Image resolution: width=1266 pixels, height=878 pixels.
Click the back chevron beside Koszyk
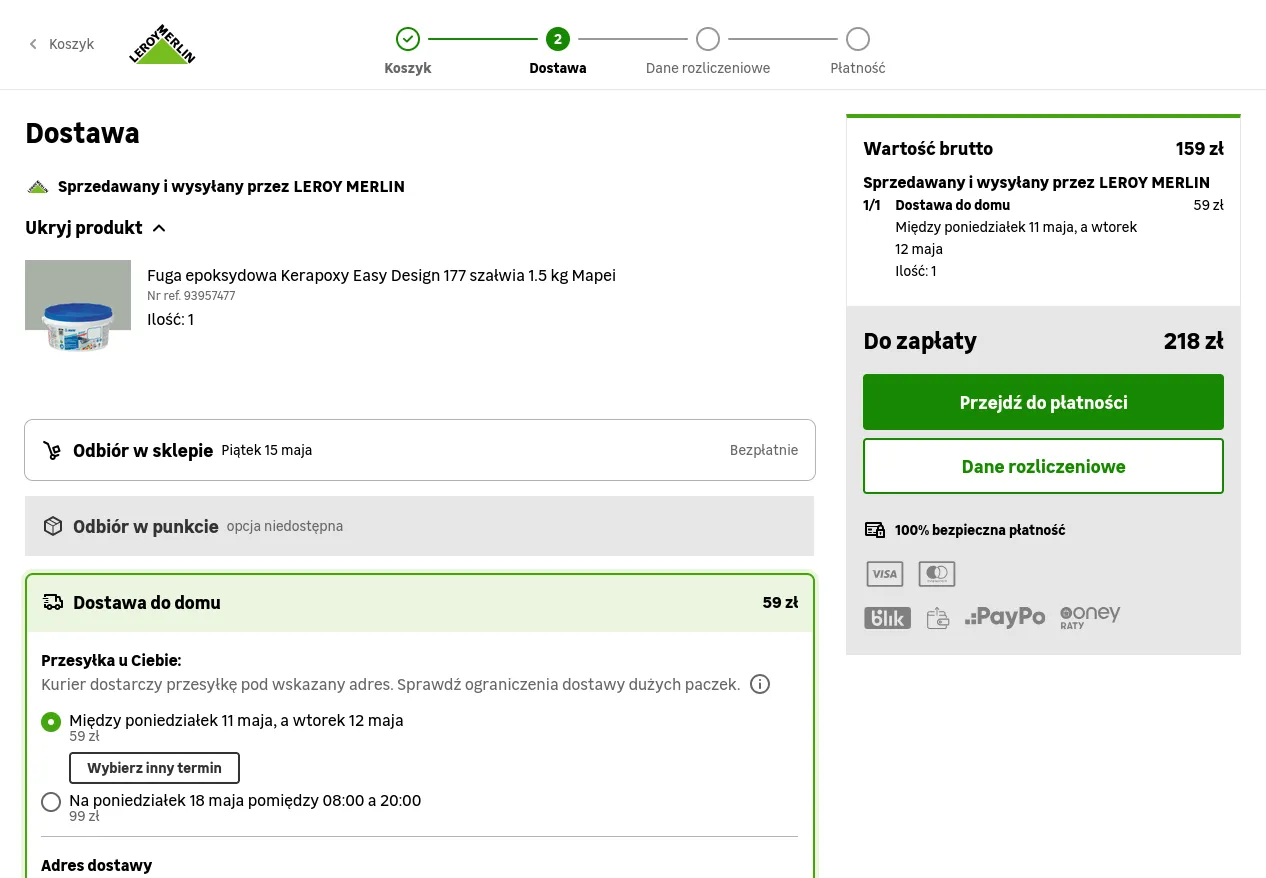pyautogui.click(x=33, y=44)
